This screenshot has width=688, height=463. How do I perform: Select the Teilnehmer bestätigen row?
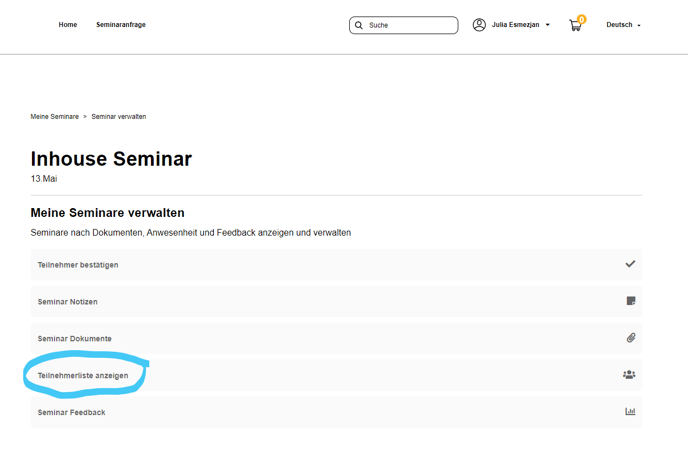(78, 265)
